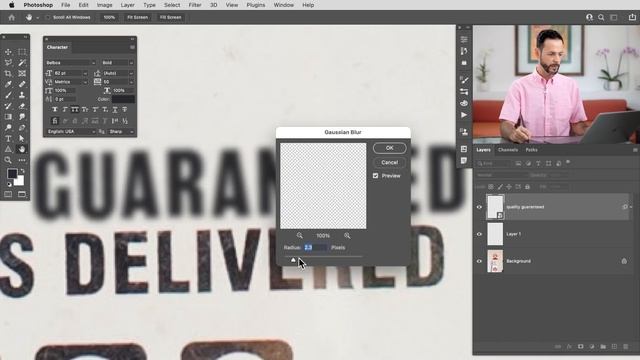Toggle All Caps in Character panel

[75, 109]
